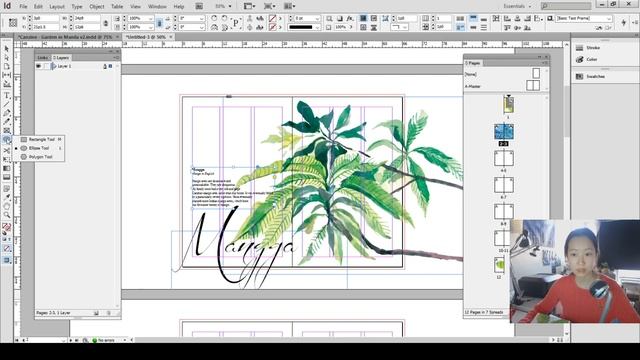Image resolution: width=640 pixels, height=360 pixels.
Task: Click rotate 90 degrees clockwise icon
Action: (x=214, y=18)
